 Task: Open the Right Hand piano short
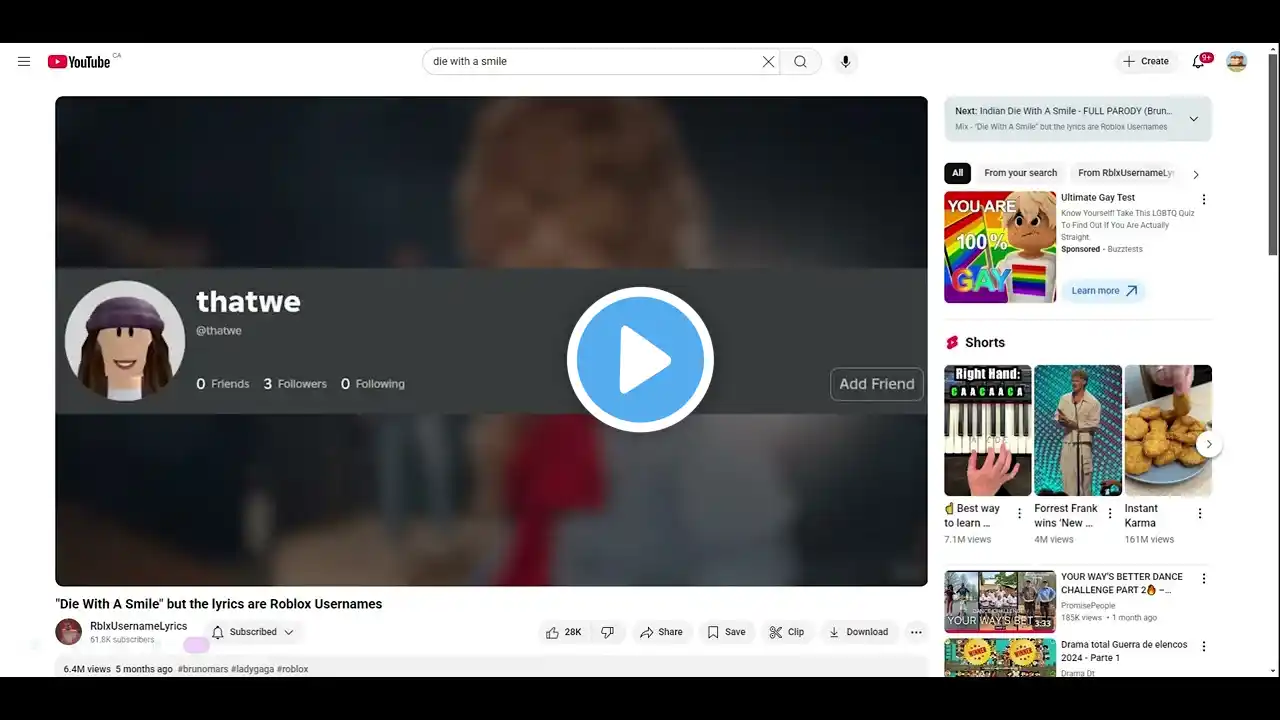click(988, 430)
